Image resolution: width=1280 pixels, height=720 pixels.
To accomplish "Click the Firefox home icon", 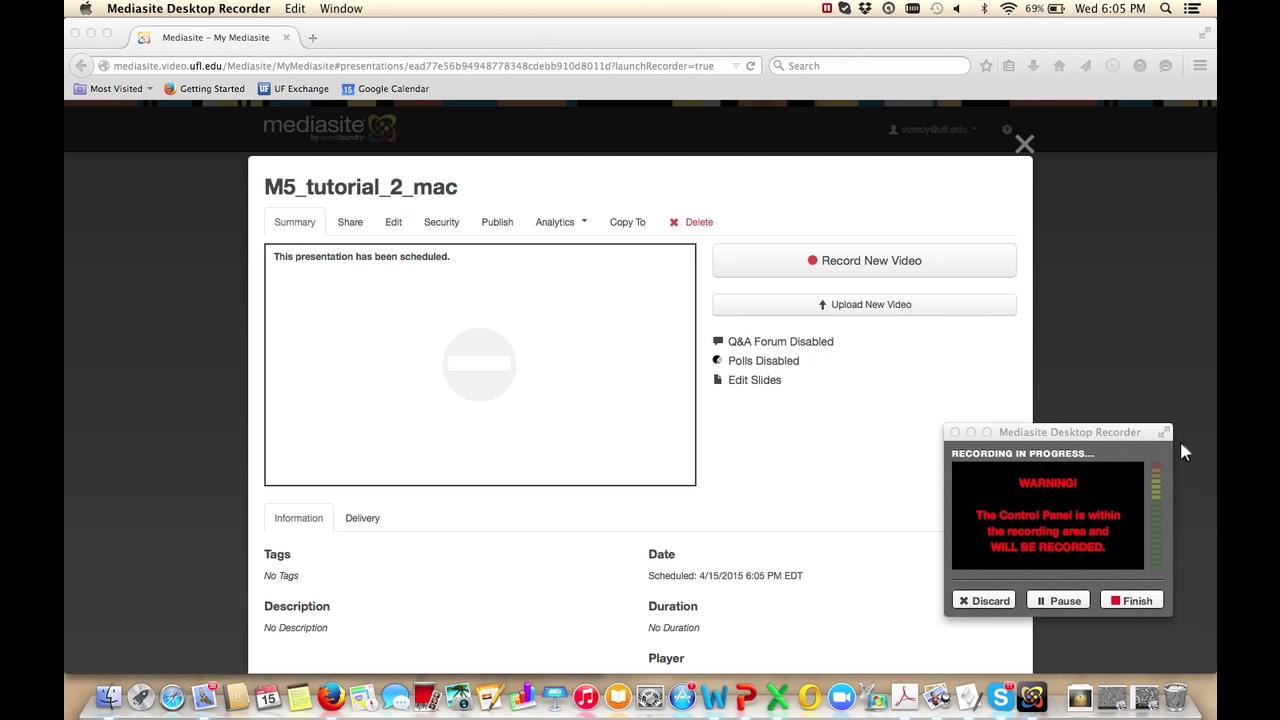I will [x=1059, y=65].
